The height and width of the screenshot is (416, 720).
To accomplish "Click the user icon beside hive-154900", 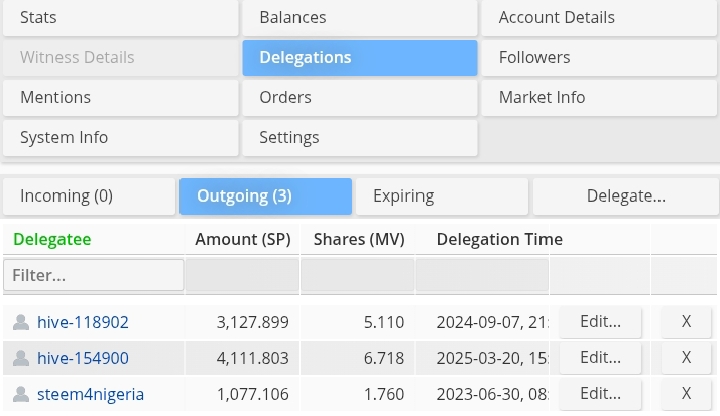I will tap(21, 358).
